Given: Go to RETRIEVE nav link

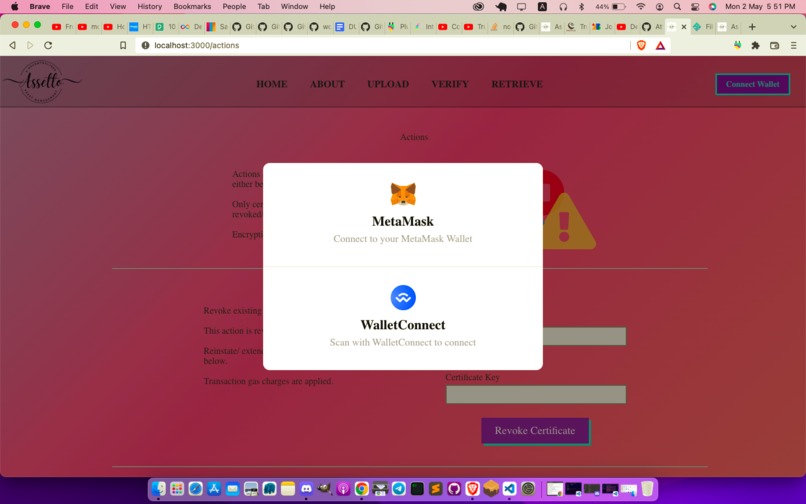Looking at the screenshot, I should click(517, 84).
